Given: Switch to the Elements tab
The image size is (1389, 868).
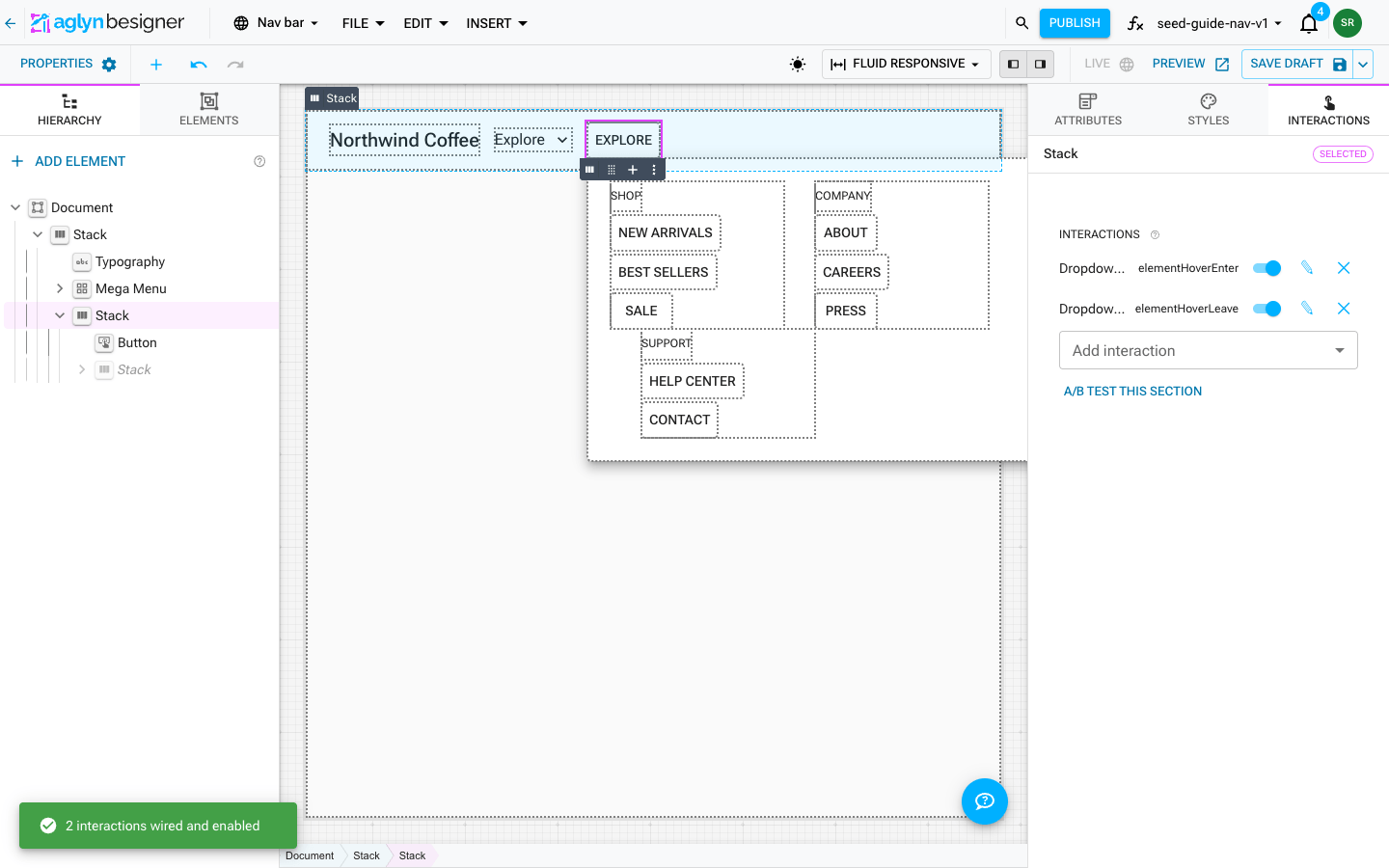Looking at the screenshot, I should (x=209, y=110).
